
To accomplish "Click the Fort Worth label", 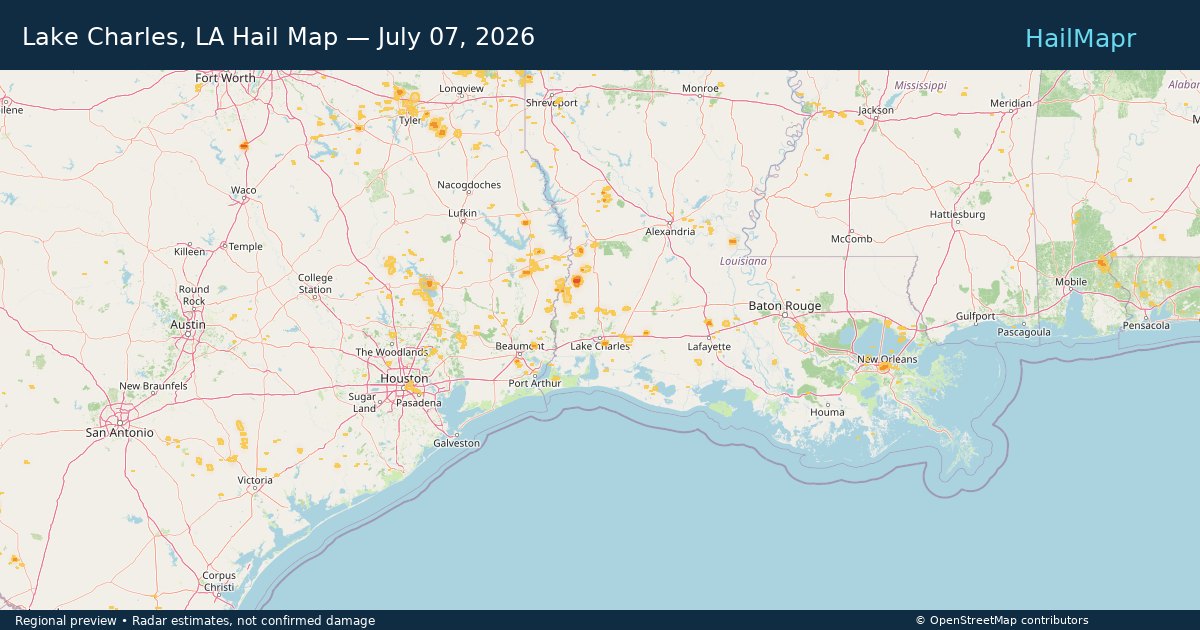I will click(225, 78).
